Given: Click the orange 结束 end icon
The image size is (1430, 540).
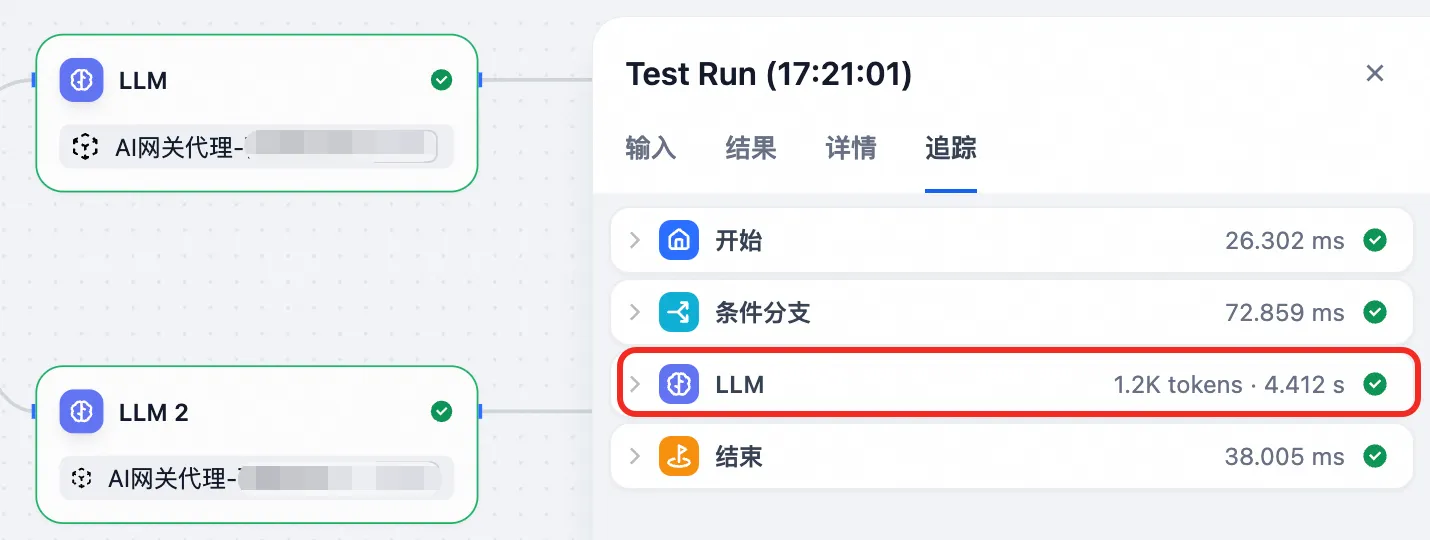Looking at the screenshot, I should (x=679, y=457).
